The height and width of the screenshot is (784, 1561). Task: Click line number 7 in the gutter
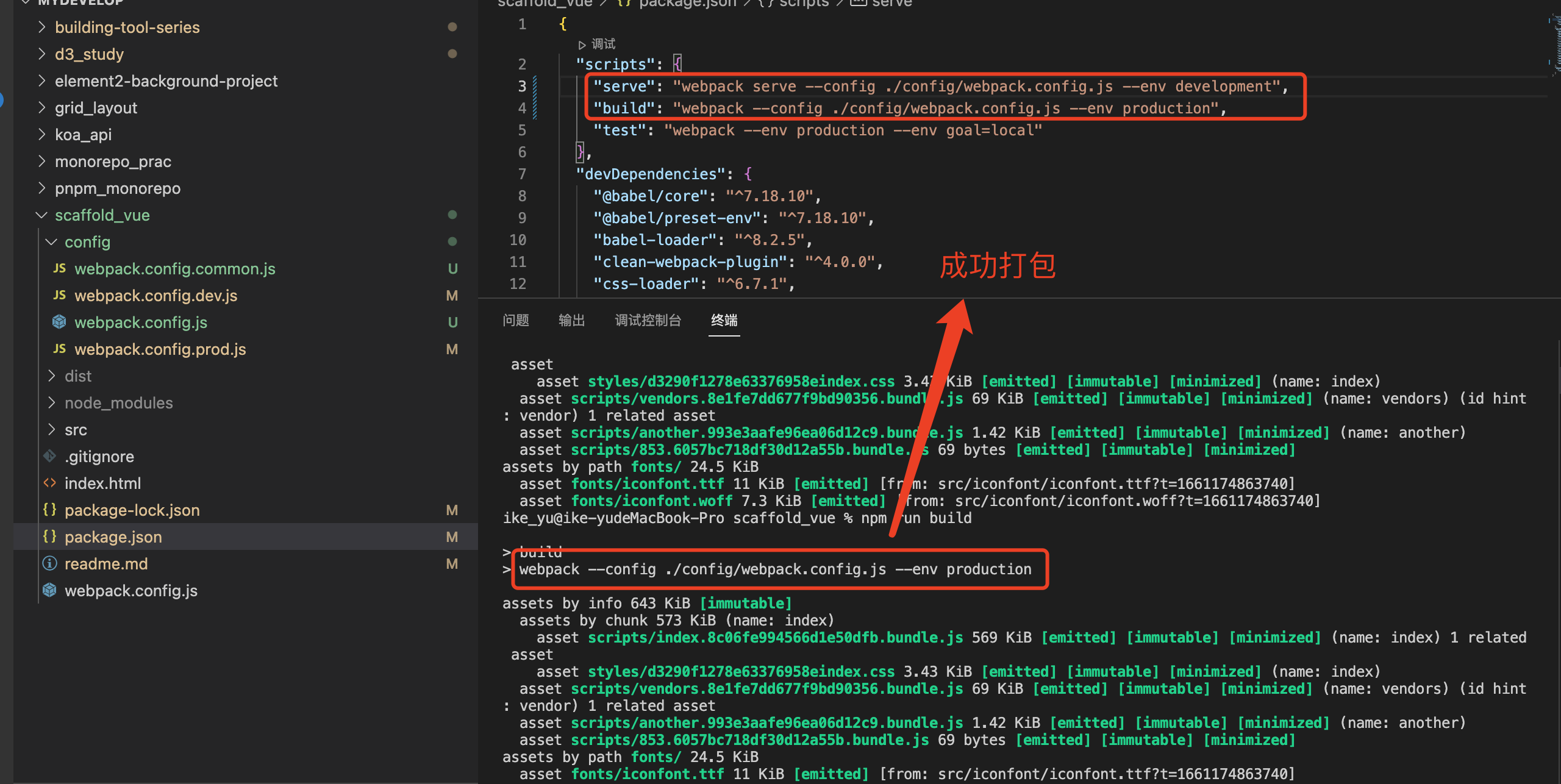tap(522, 174)
